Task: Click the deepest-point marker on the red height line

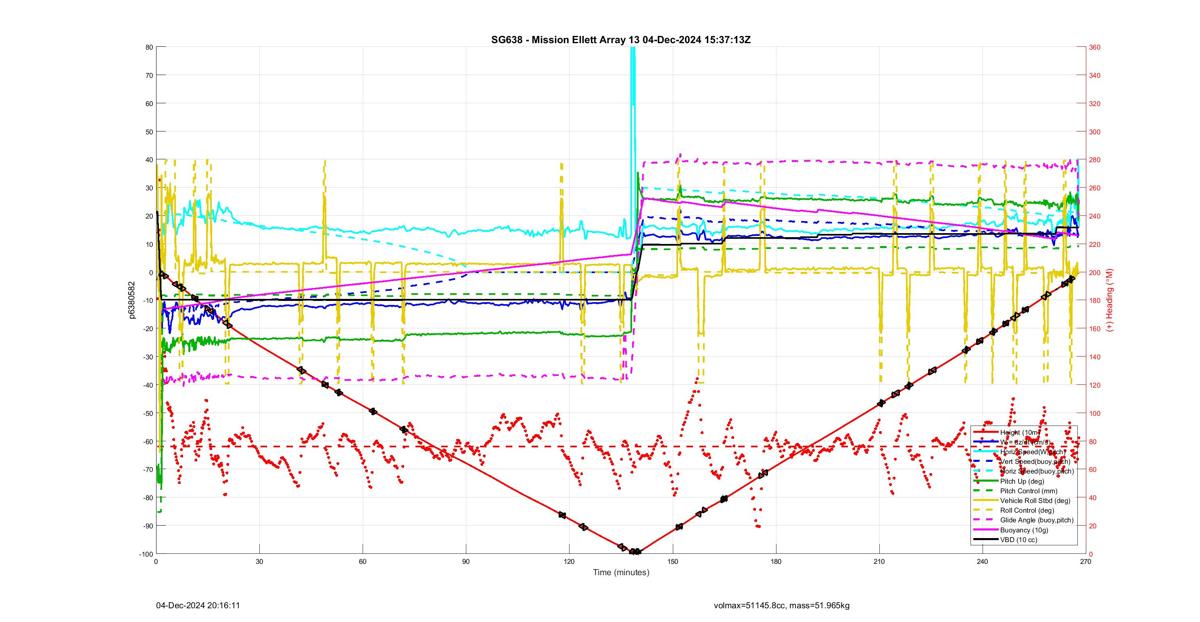Action: pyautogui.click(x=634, y=551)
